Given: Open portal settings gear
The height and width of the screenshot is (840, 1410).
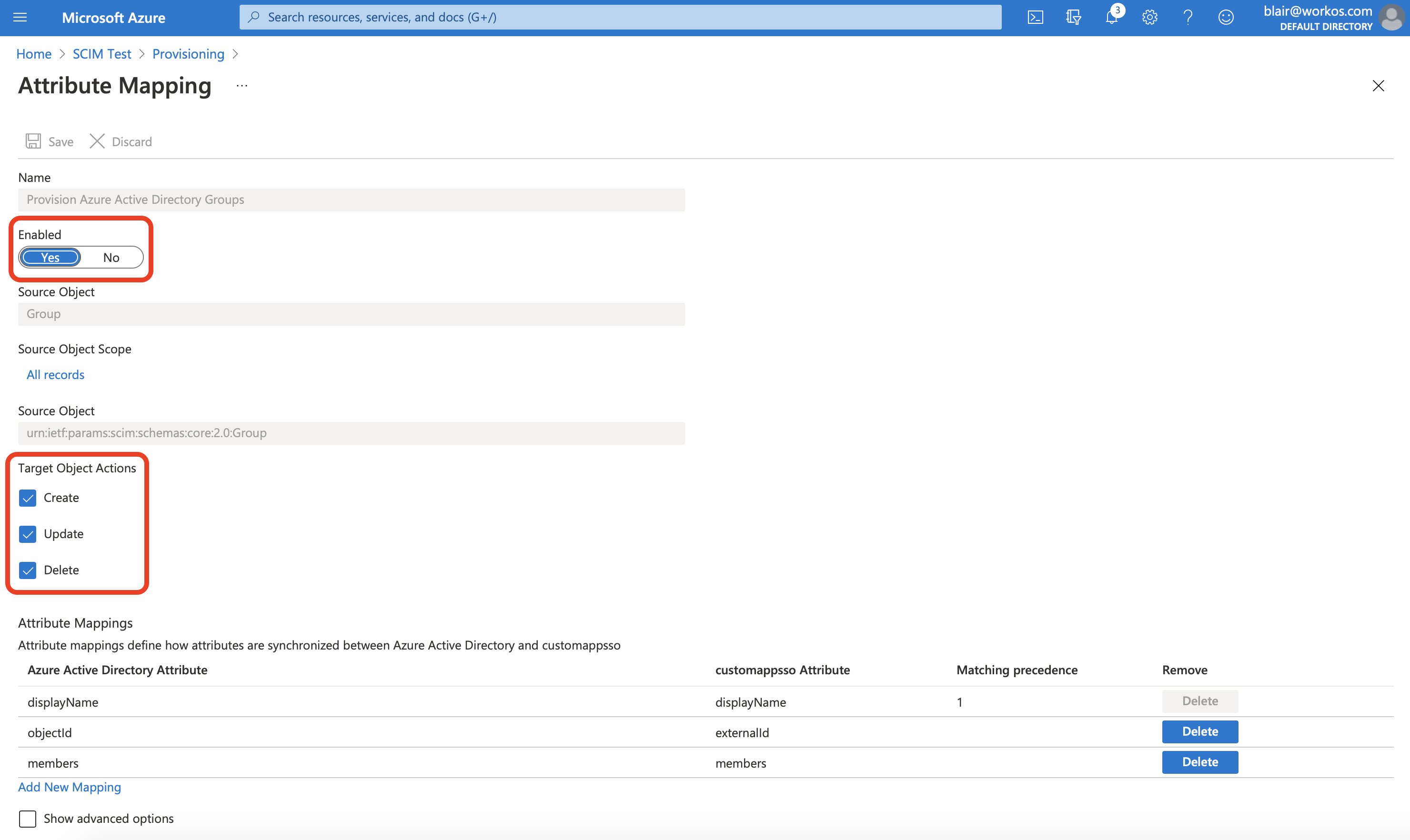Looking at the screenshot, I should click(x=1149, y=18).
